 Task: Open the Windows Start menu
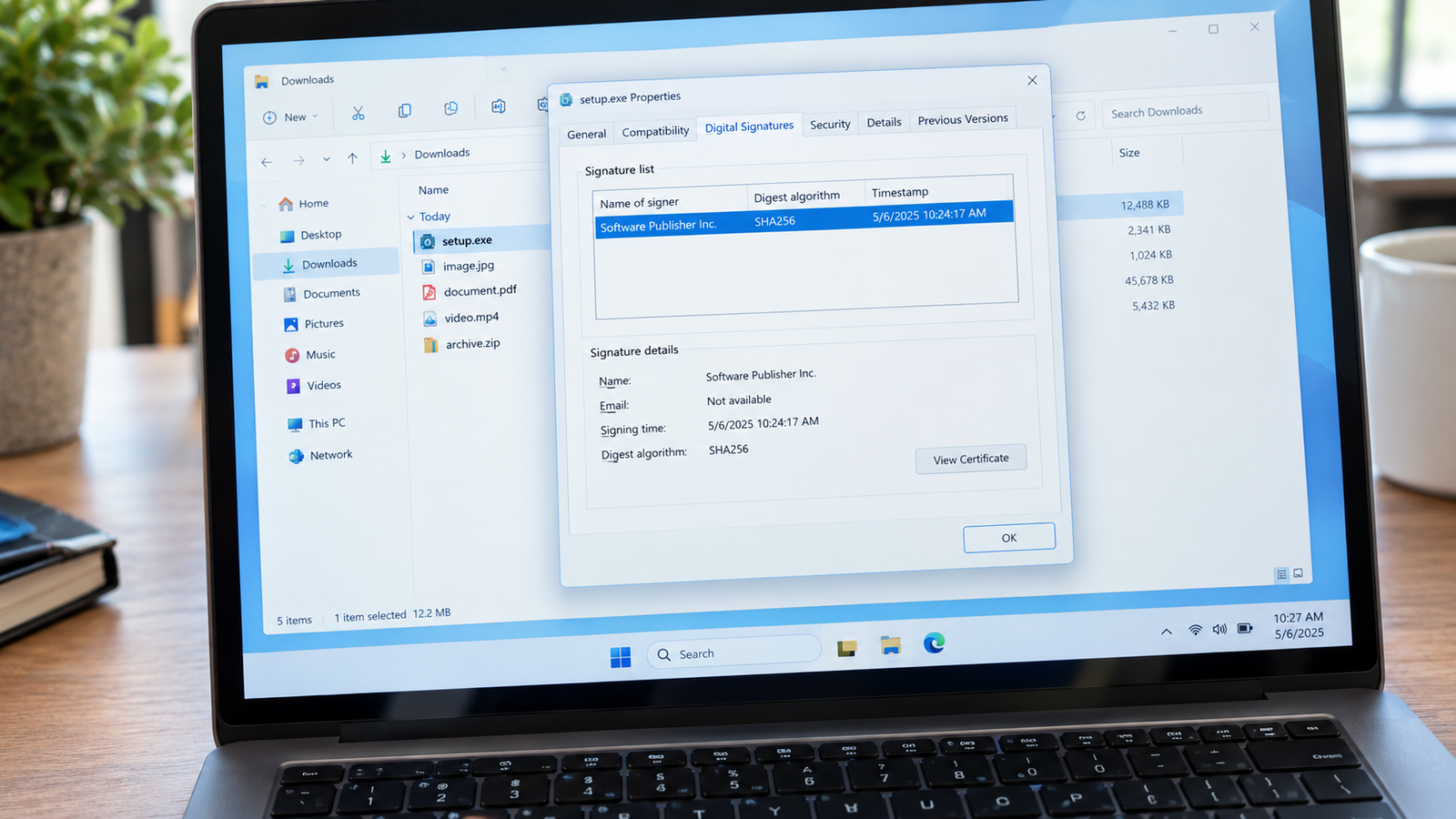621,657
